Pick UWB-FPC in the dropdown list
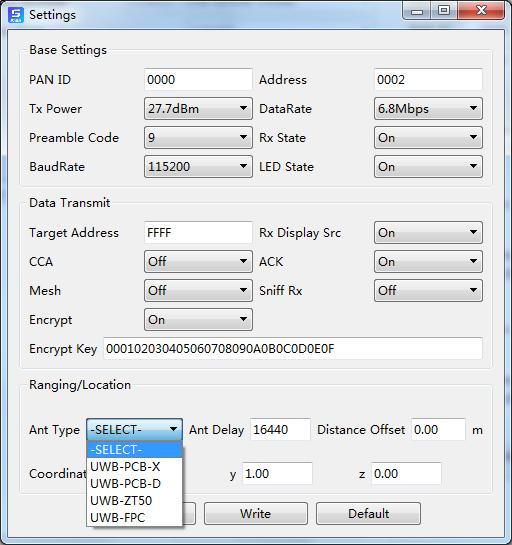 coord(134,518)
